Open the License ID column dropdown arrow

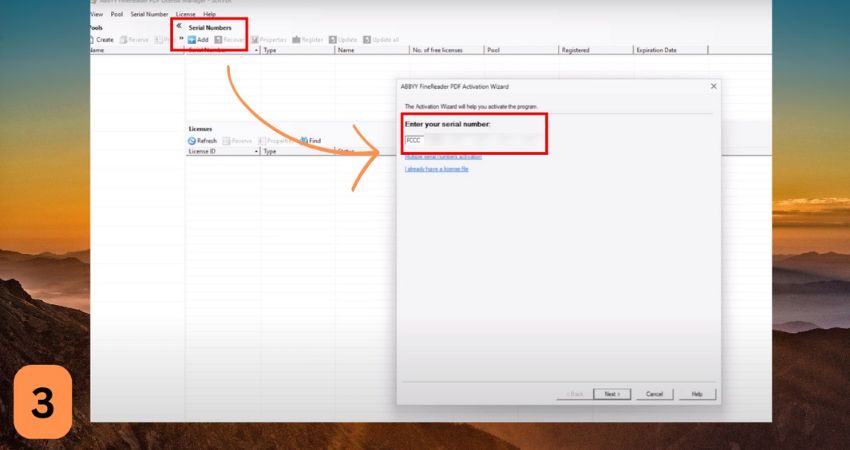tap(257, 151)
